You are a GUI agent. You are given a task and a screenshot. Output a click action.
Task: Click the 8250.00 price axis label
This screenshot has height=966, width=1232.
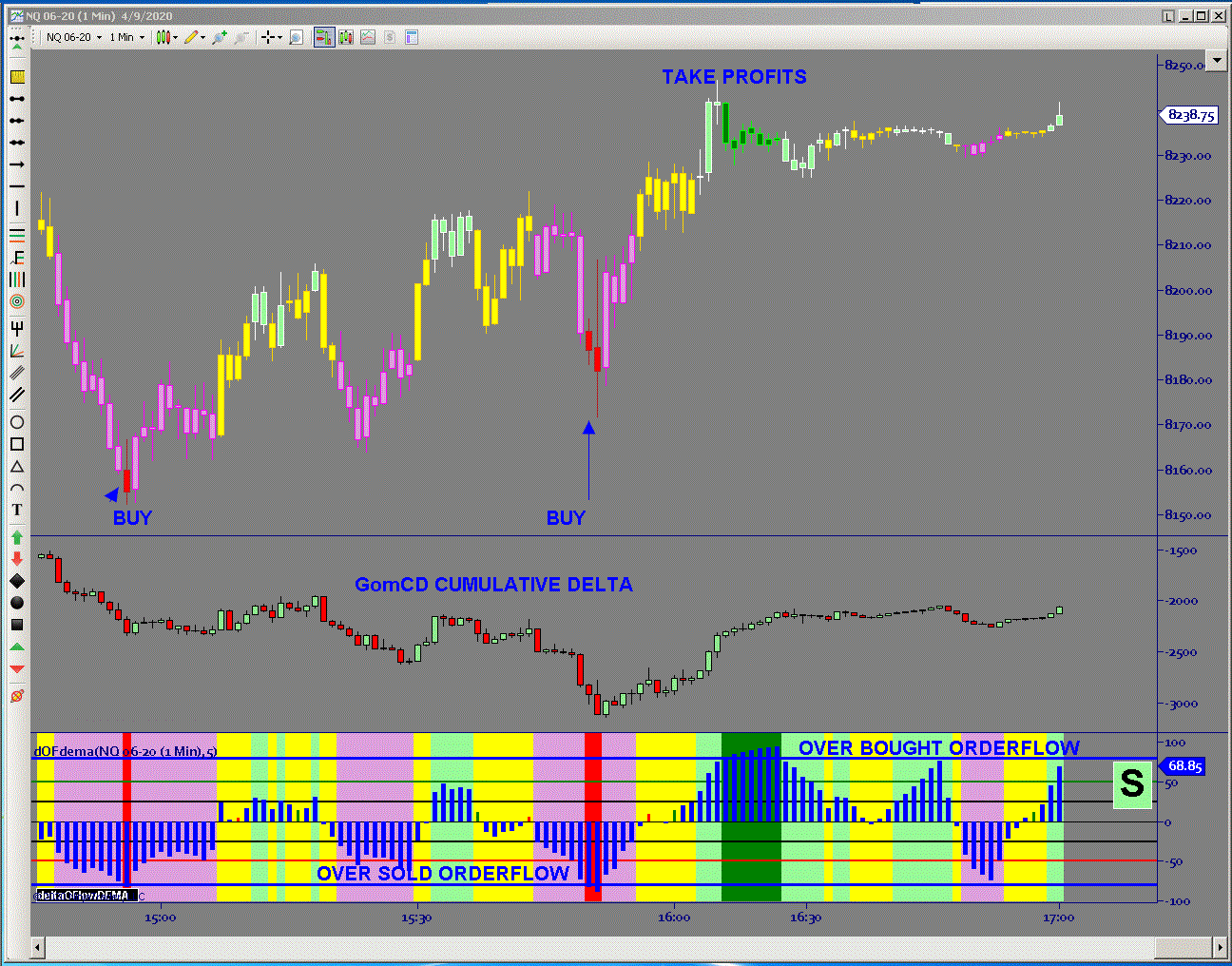tap(1185, 65)
